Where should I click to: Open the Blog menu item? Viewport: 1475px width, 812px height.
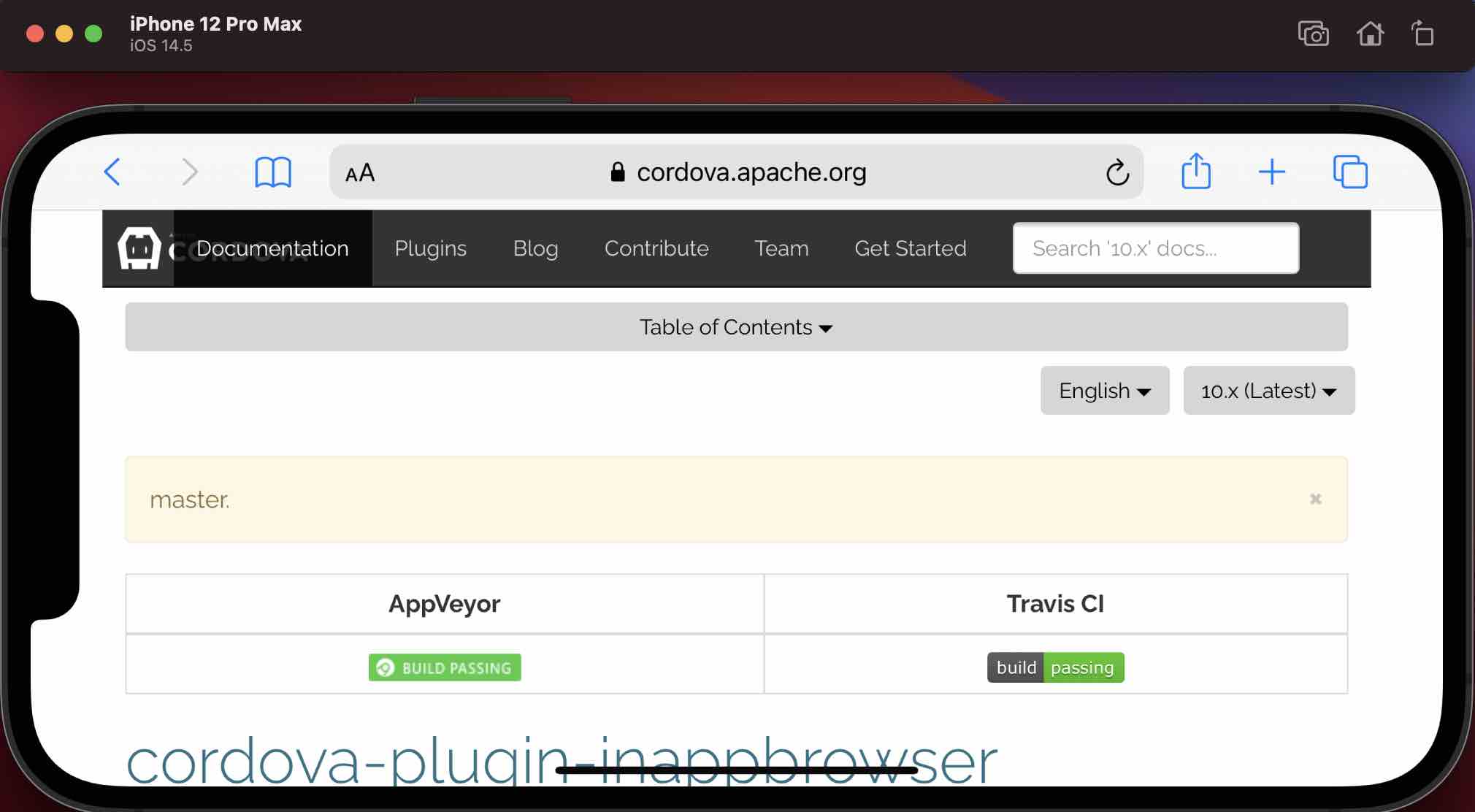pyautogui.click(x=535, y=248)
